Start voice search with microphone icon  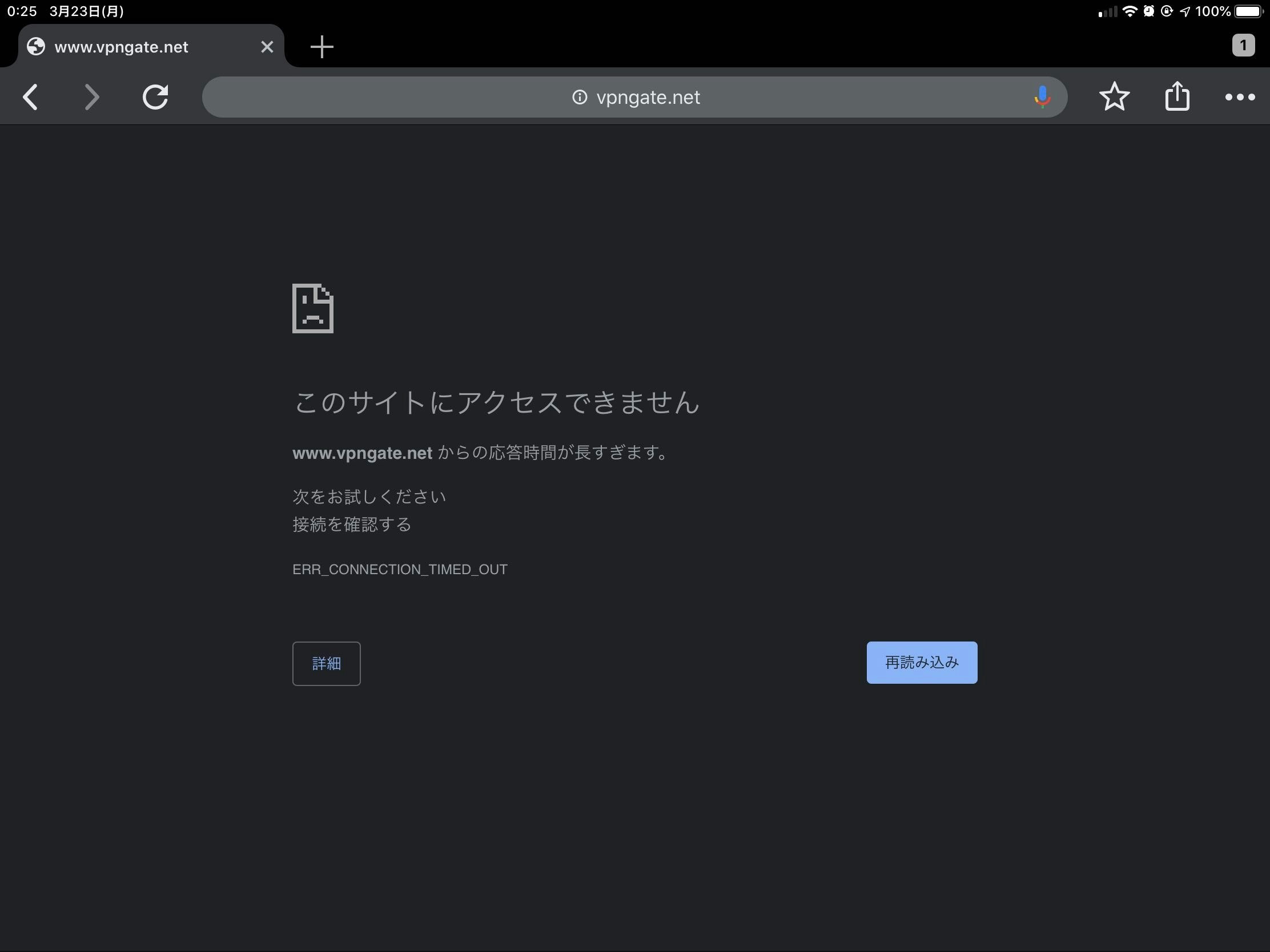click(x=1042, y=97)
